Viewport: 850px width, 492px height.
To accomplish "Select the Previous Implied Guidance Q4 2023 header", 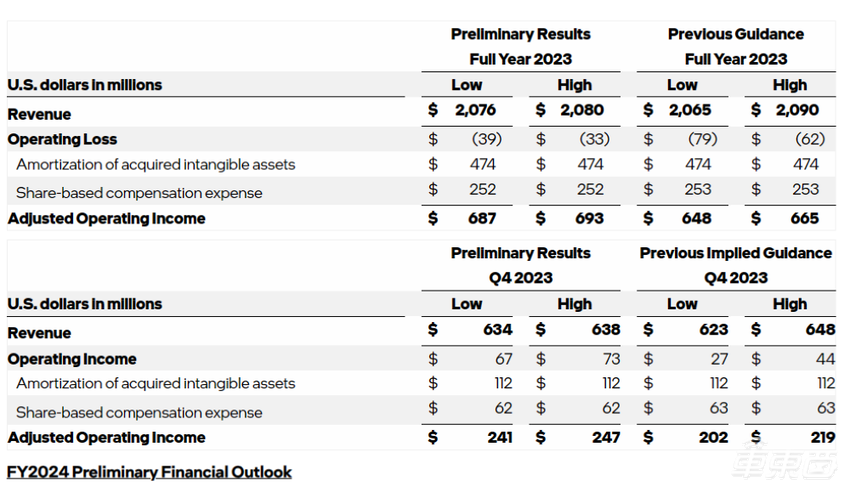I will coord(735,265).
